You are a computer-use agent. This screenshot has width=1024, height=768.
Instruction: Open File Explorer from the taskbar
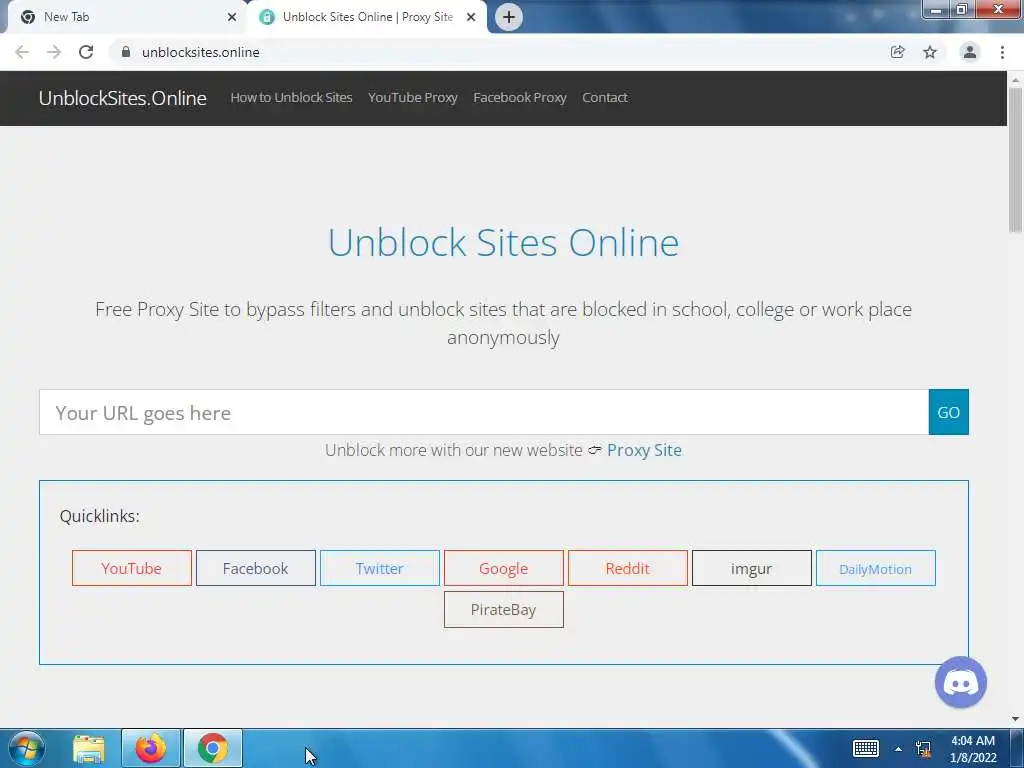click(89, 748)
